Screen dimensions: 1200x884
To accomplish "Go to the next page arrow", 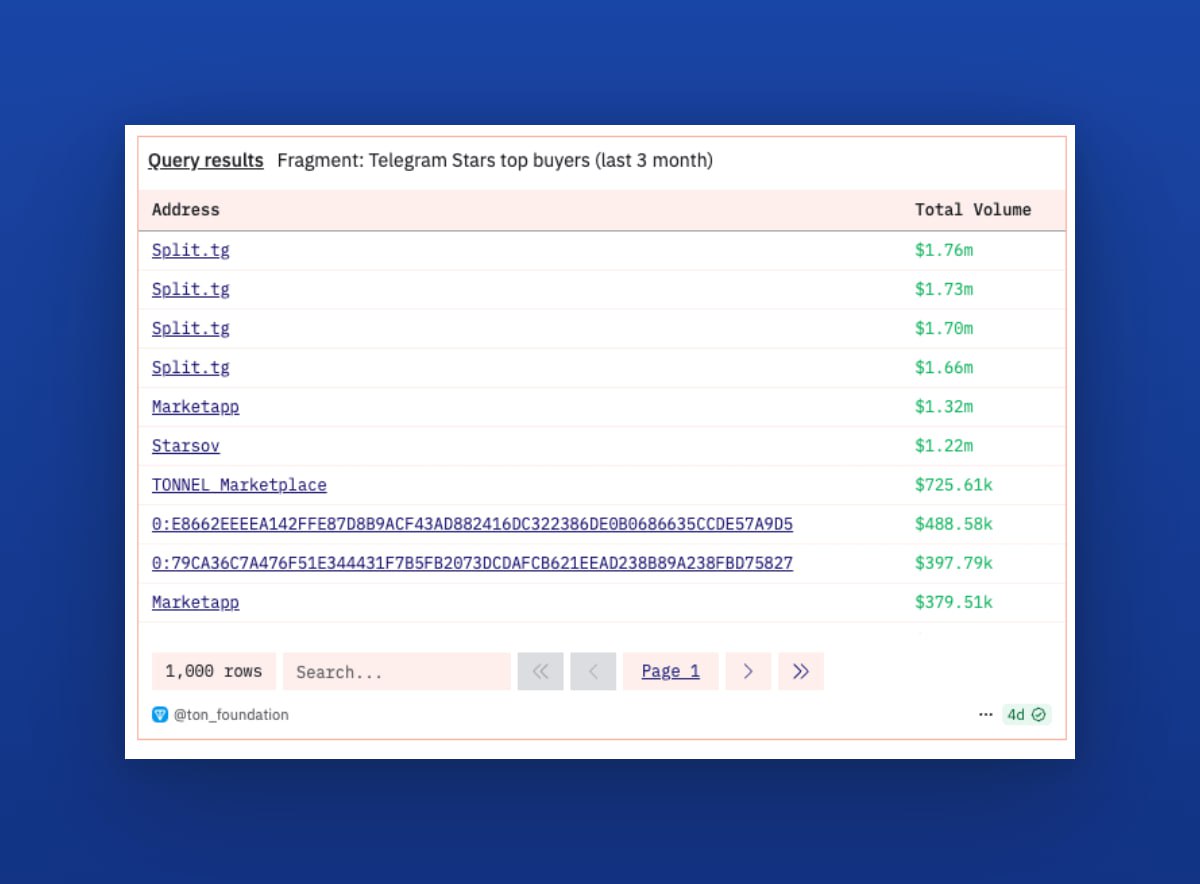I will pyautogui.click(x=748, y=672).
